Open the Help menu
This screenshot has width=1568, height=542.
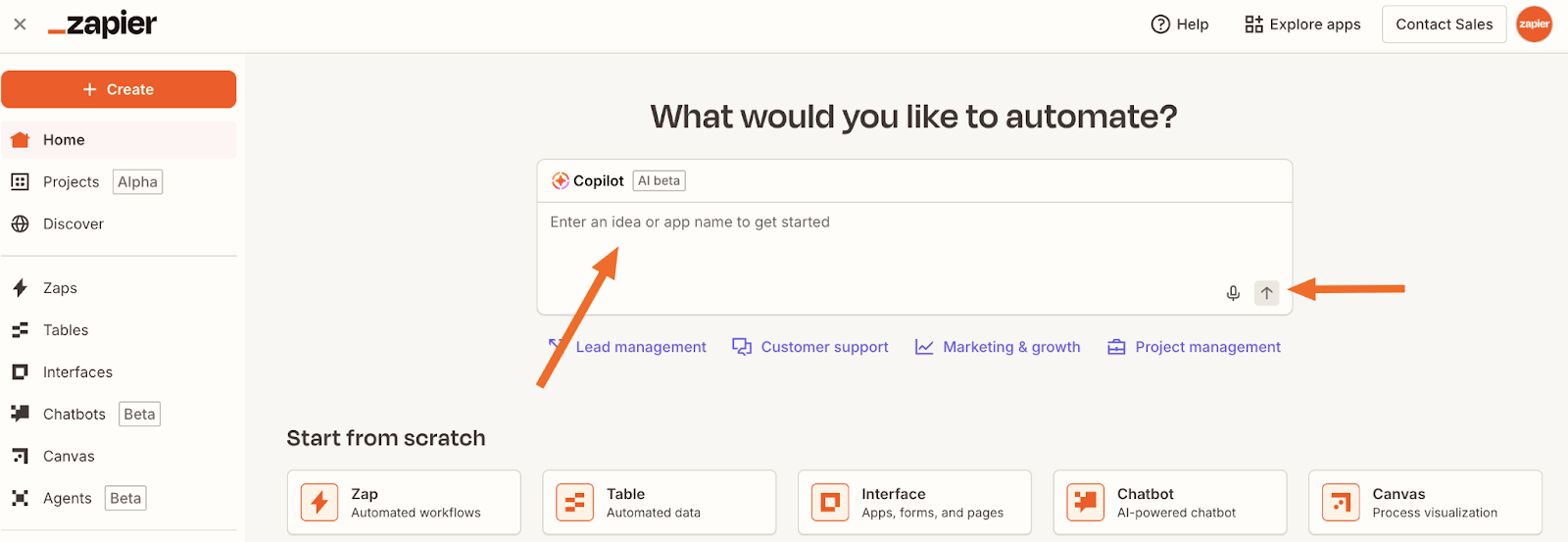pyautogui.click(x=1180, y=25)
